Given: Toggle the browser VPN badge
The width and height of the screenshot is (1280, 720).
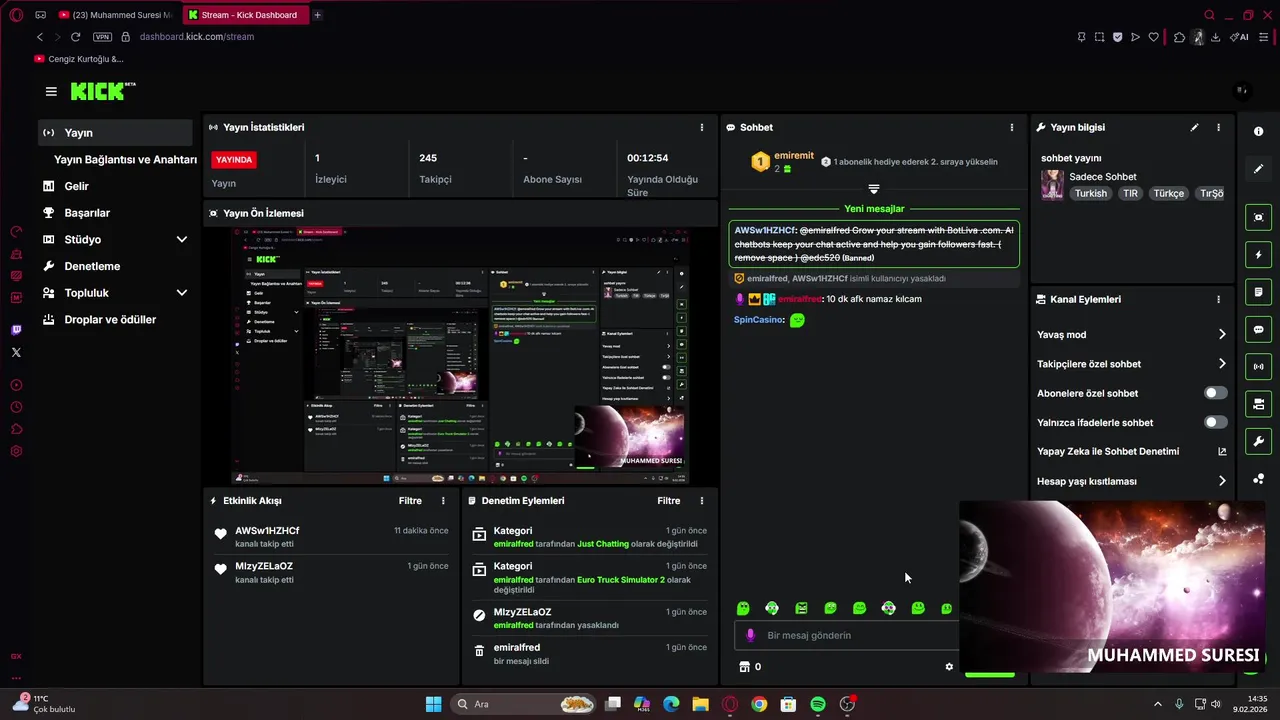Looking at the screenshot, I should 102,37.
